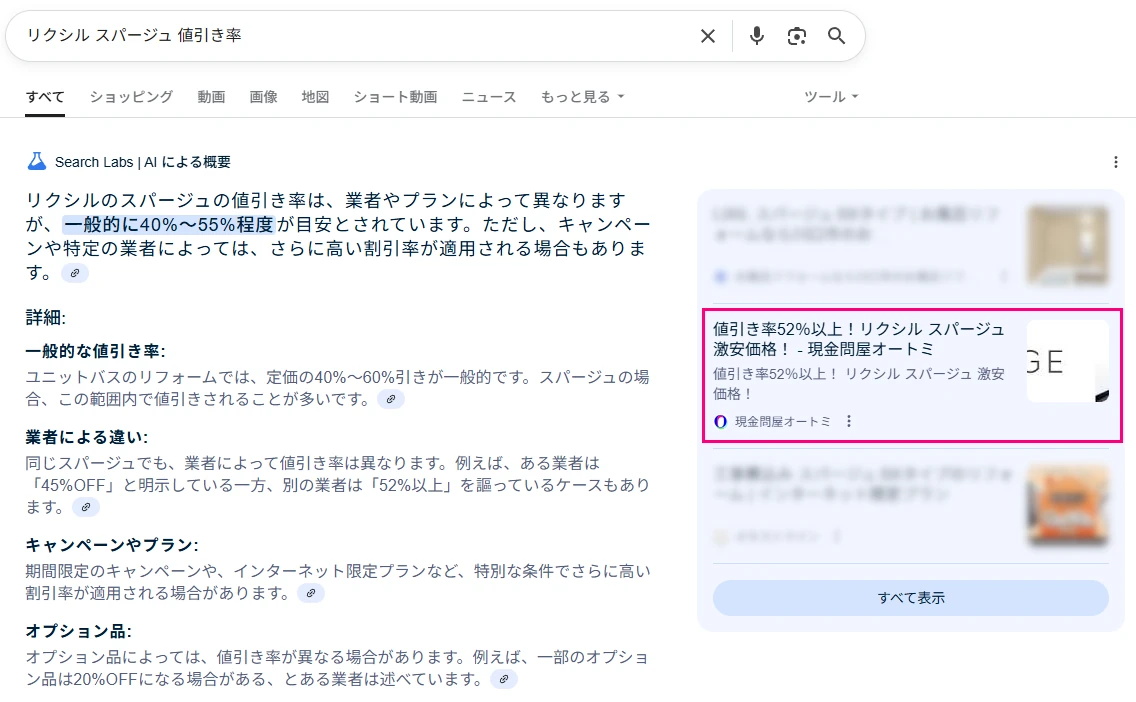Open source link icon after 一般的な値引き率 paragraph
1136x702 pixels.
390,399
